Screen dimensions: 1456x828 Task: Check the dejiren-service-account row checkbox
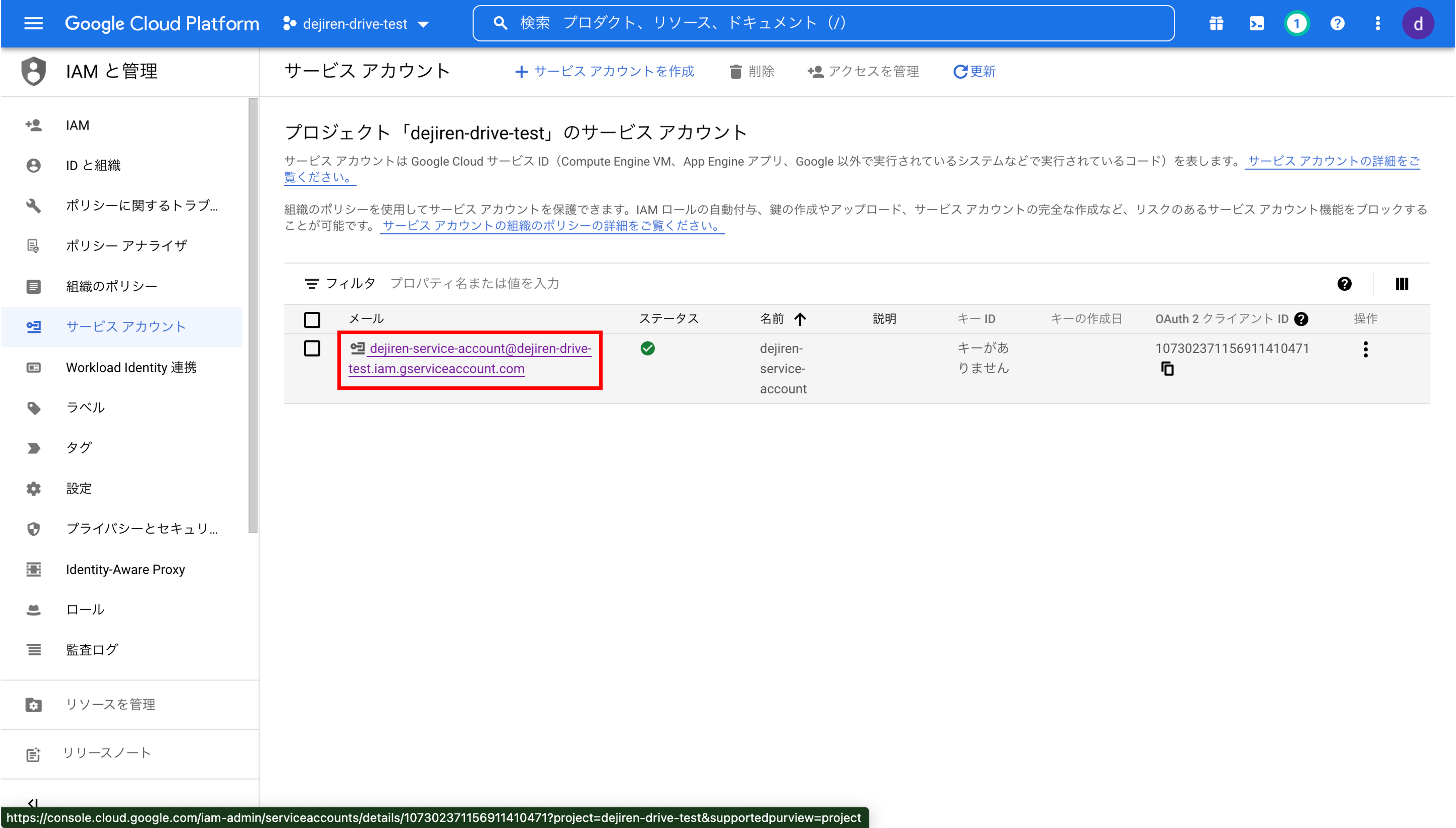[x=312, y=348]
